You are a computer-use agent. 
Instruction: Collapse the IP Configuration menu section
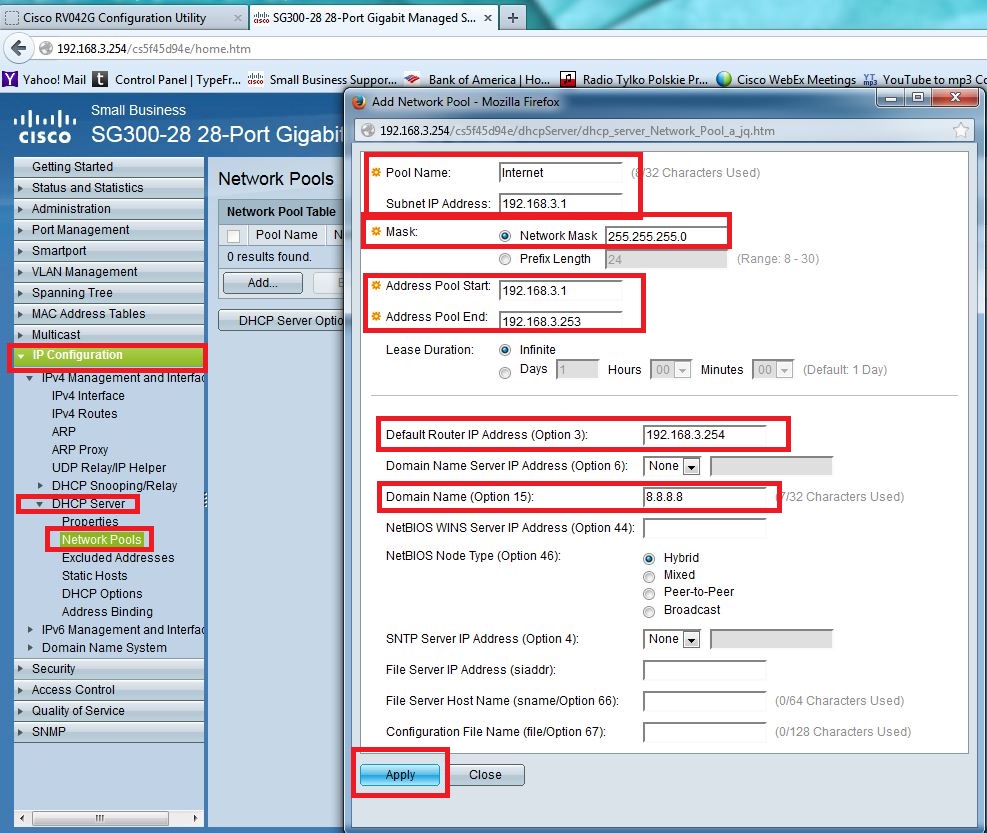(x=21, y=356)
